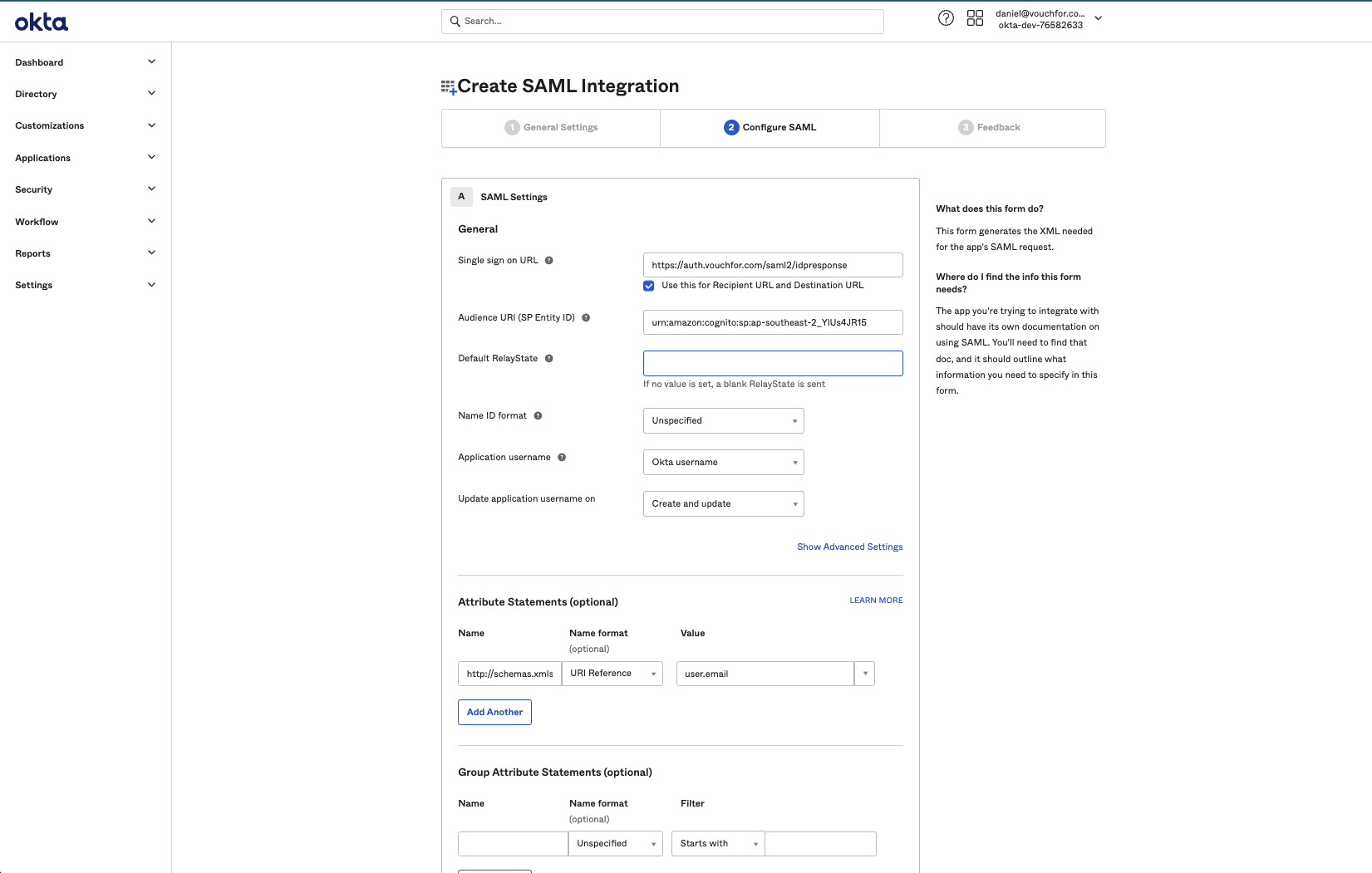Go to General Settings step tab
The width and height of the screenshot is (1372, 873).
(551, 128)
